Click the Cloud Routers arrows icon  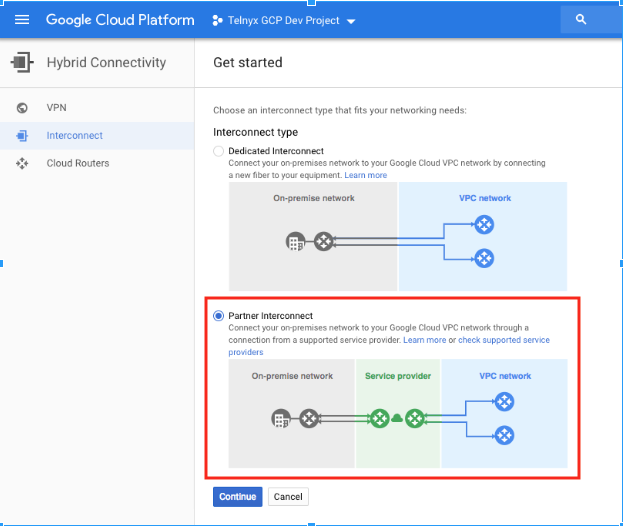click(22, 163)
